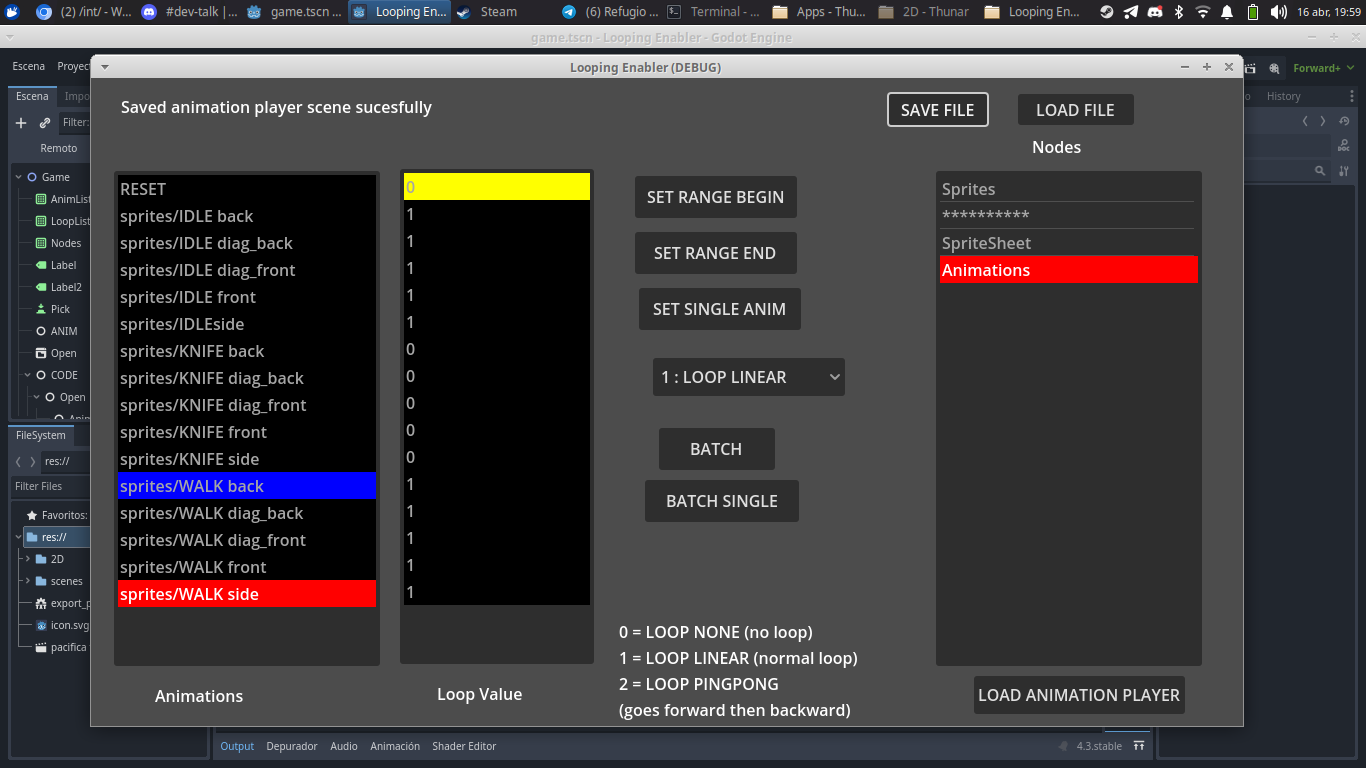Select the Animations node in Nodes list
This screenshot has width=1366, height=768.
[1069, 270]
